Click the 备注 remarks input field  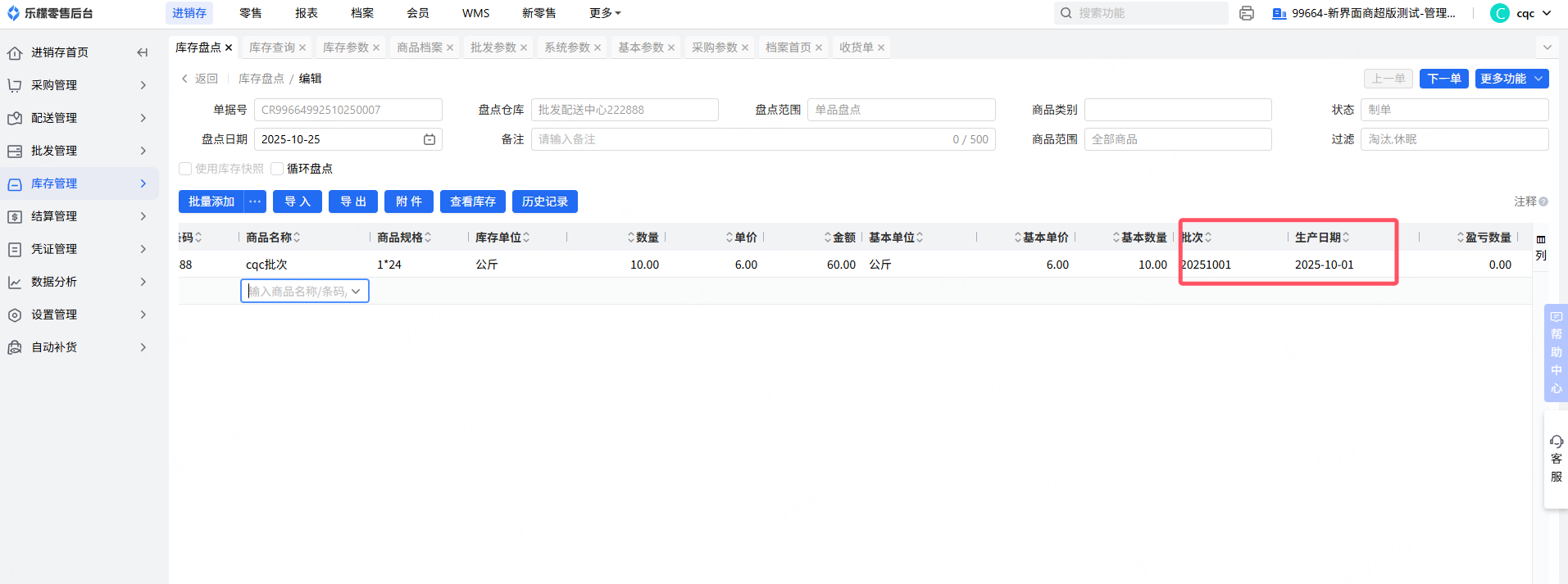763,139
